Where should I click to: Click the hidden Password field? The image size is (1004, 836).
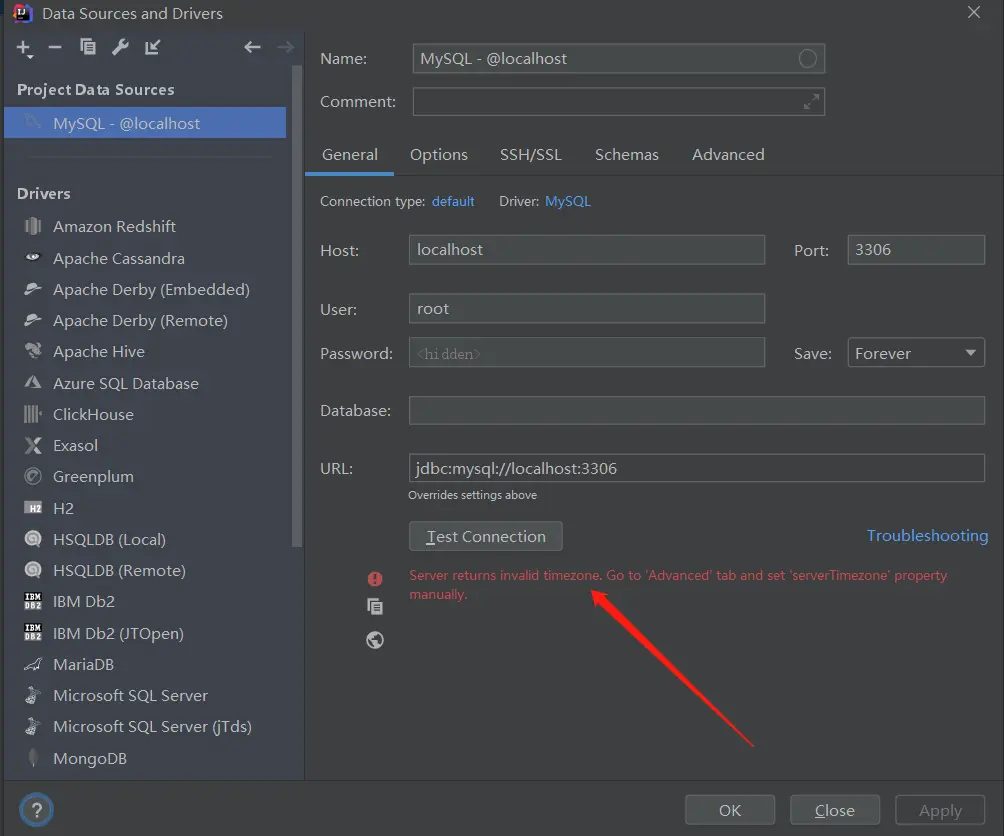(x=587, y=353)
